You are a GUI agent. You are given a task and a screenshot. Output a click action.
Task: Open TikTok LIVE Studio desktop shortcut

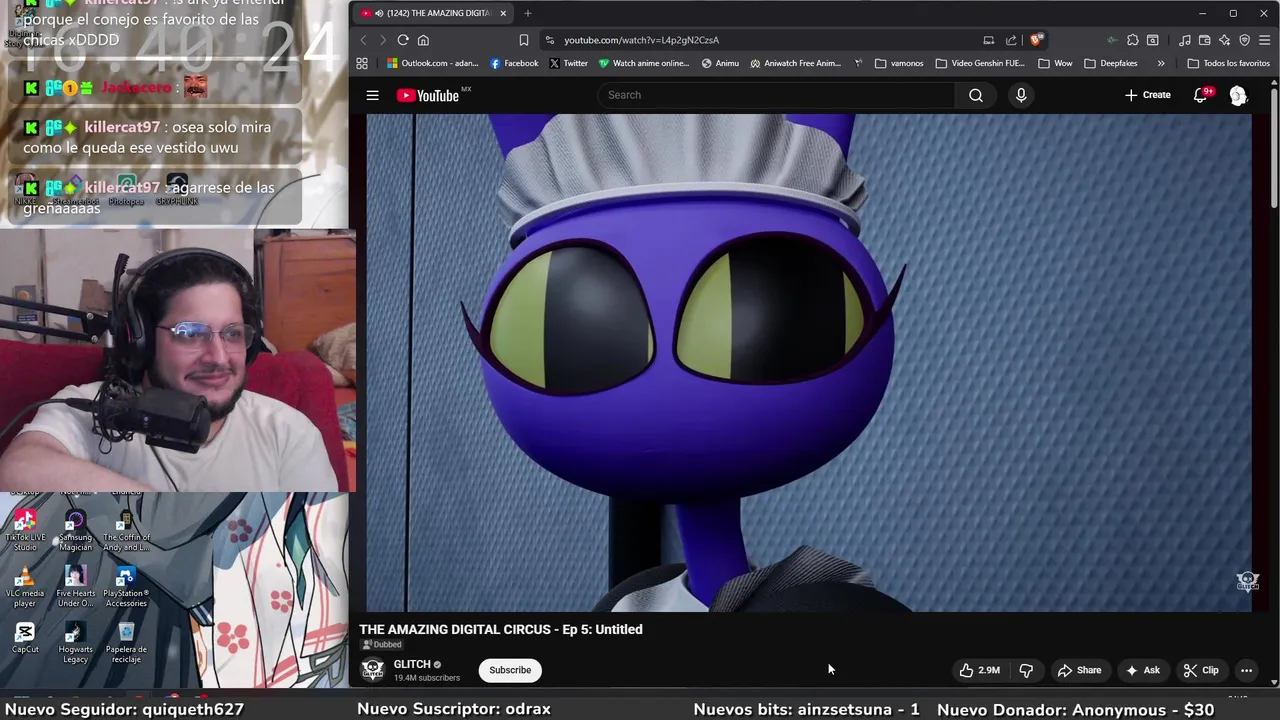pos(25,531)
